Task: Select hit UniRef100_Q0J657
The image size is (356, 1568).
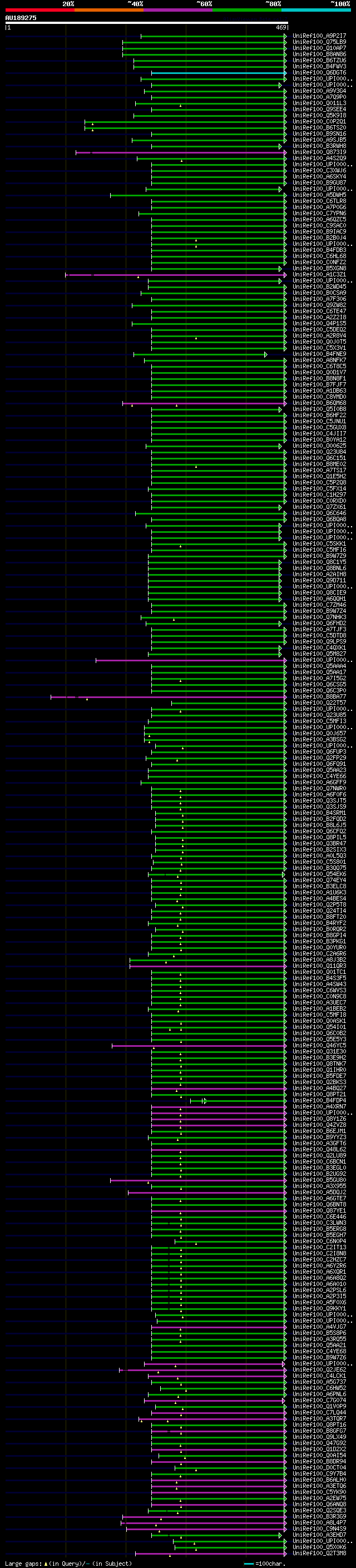Action: point(319,734)
